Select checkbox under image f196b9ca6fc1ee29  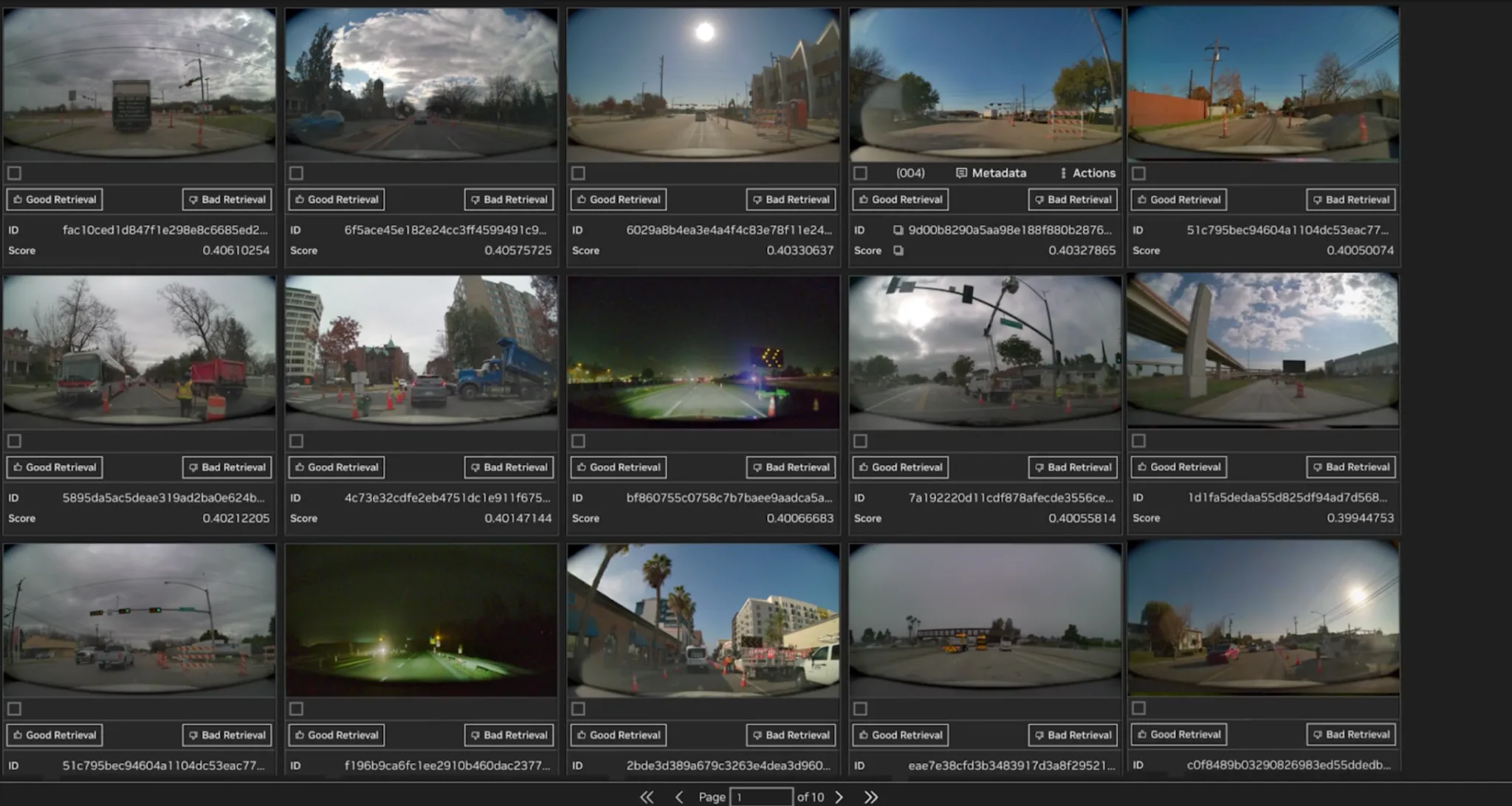[297, 709]
